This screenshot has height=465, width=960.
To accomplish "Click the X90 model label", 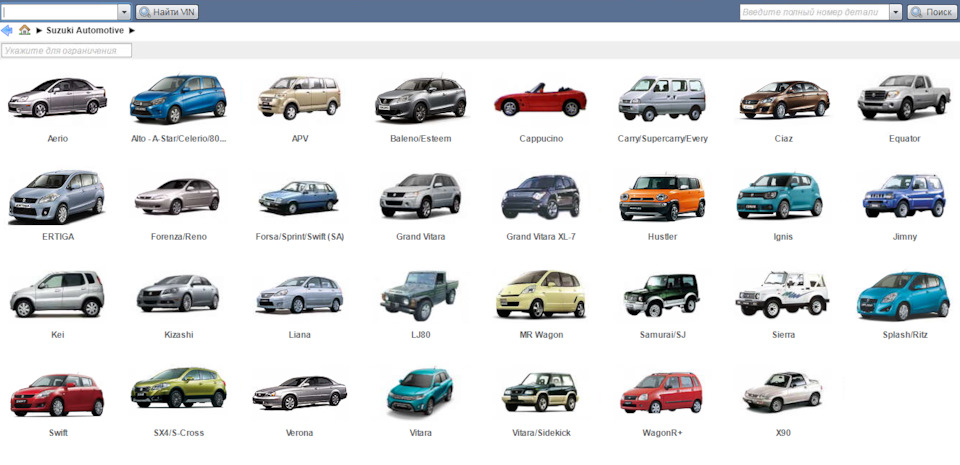I will pyautogui.click(x=783, y=433).
